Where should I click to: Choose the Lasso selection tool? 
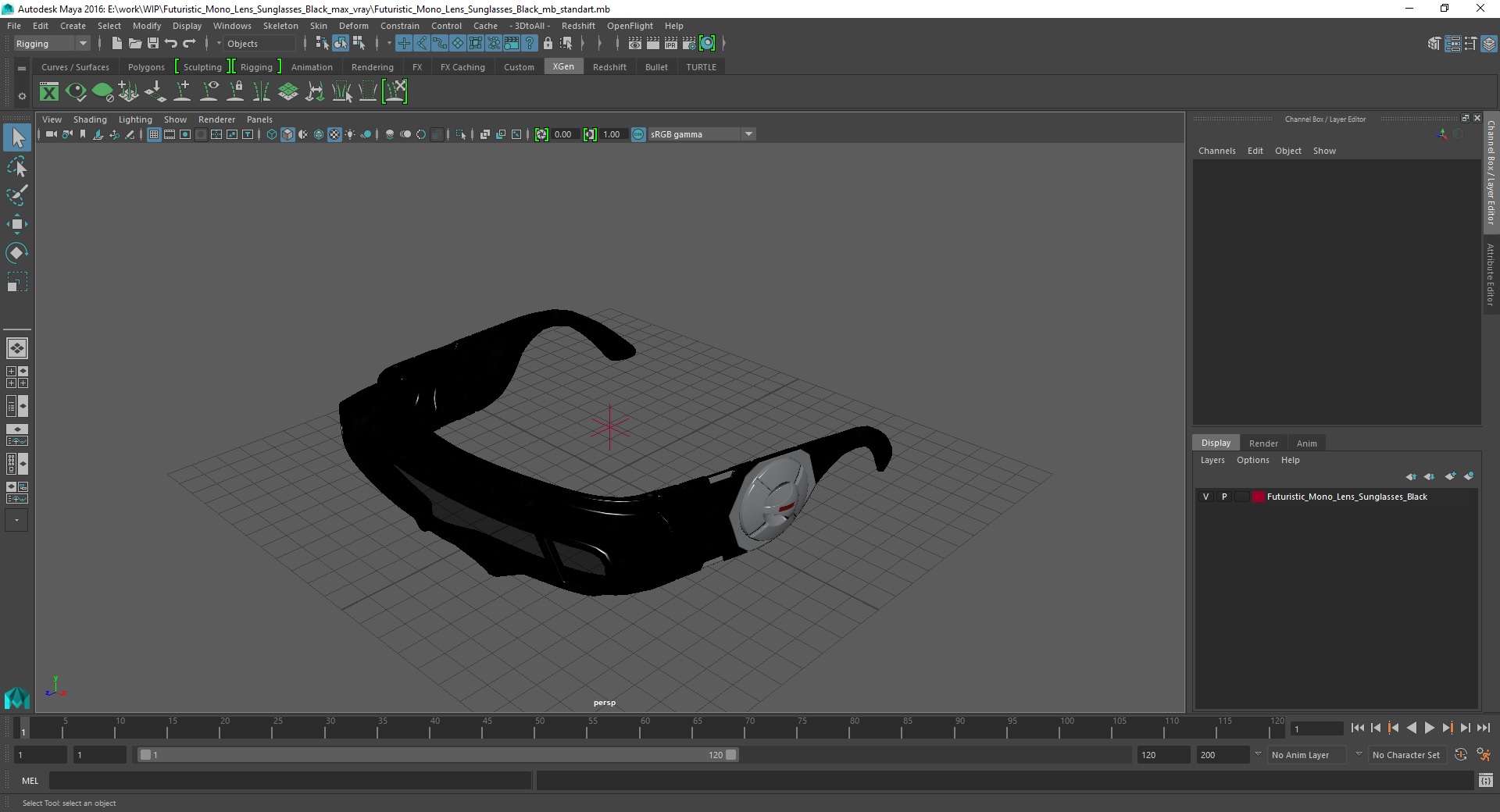17,167
